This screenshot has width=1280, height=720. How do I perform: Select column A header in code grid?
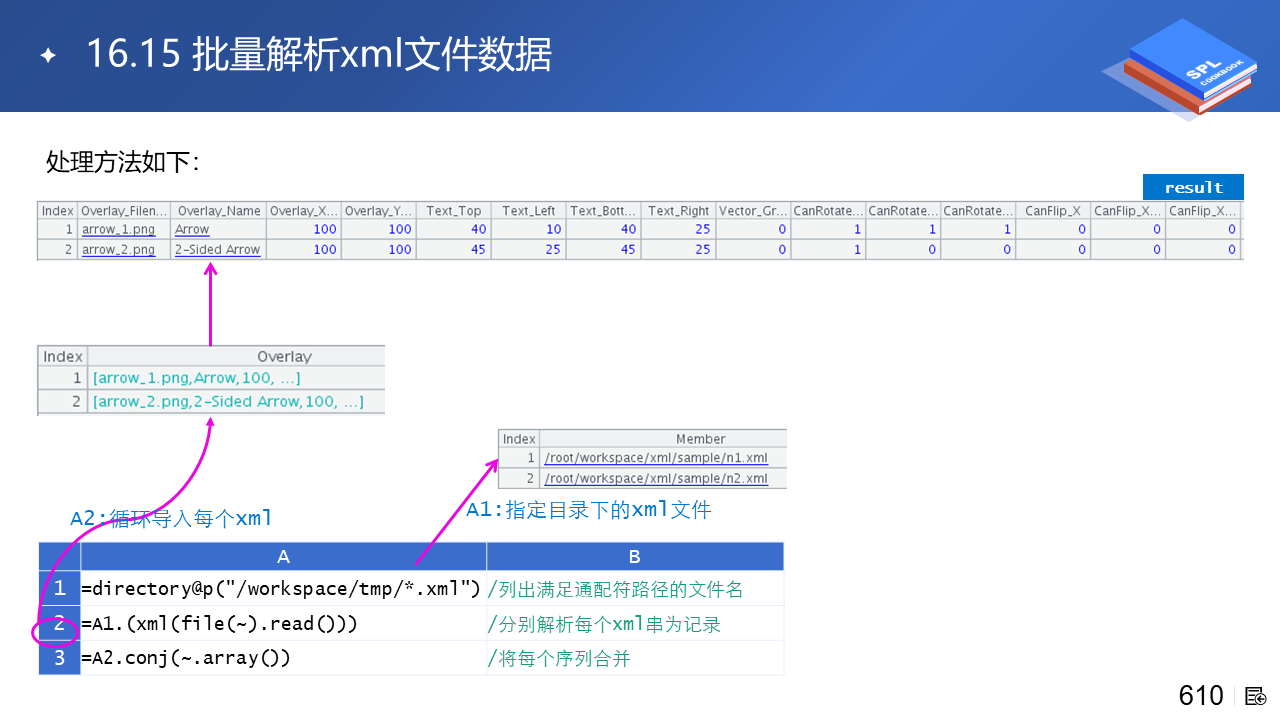click(284, 557)
